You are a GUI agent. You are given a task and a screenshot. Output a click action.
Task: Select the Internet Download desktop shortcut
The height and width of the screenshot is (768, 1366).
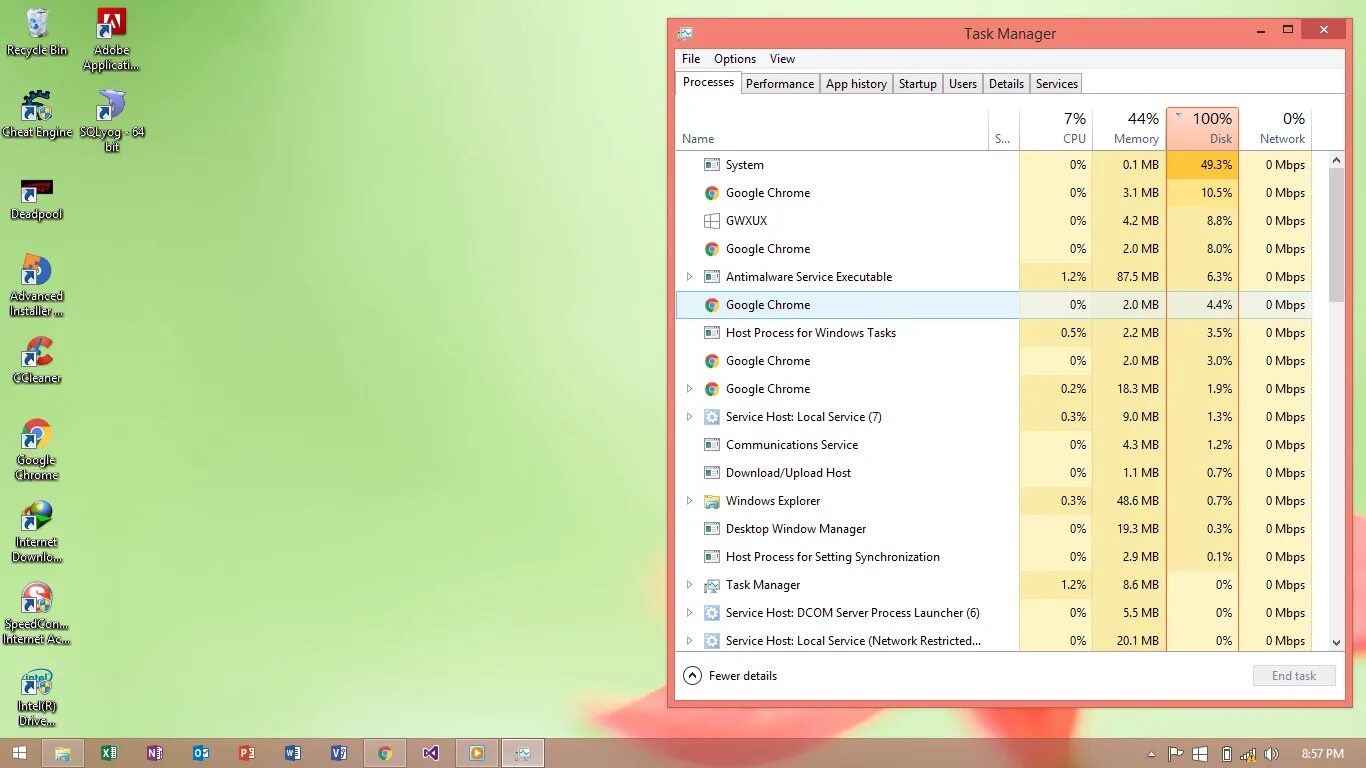point(37,532)
